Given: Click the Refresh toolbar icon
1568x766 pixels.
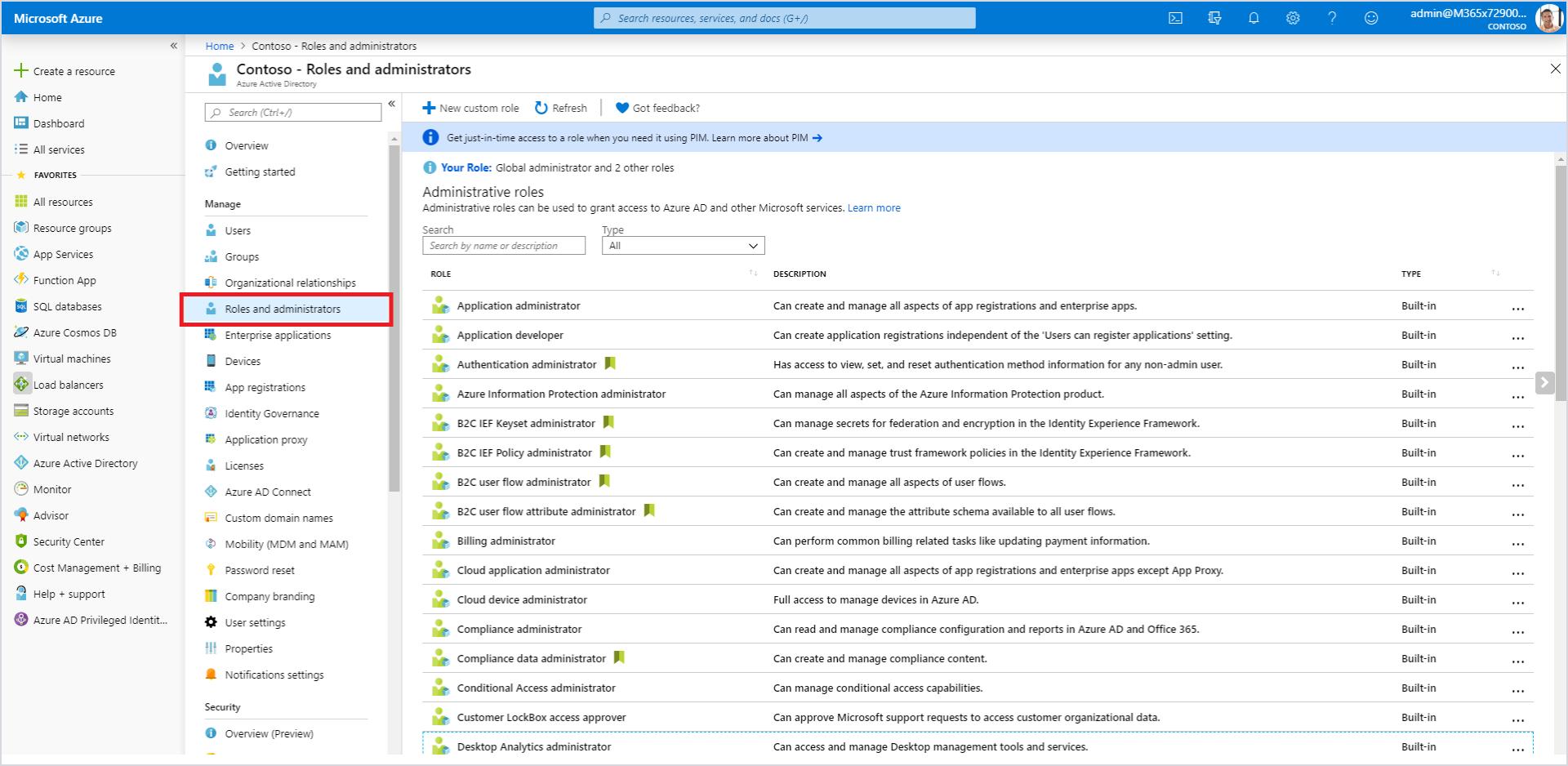Looking at the screenshot, I should point(541,108).
